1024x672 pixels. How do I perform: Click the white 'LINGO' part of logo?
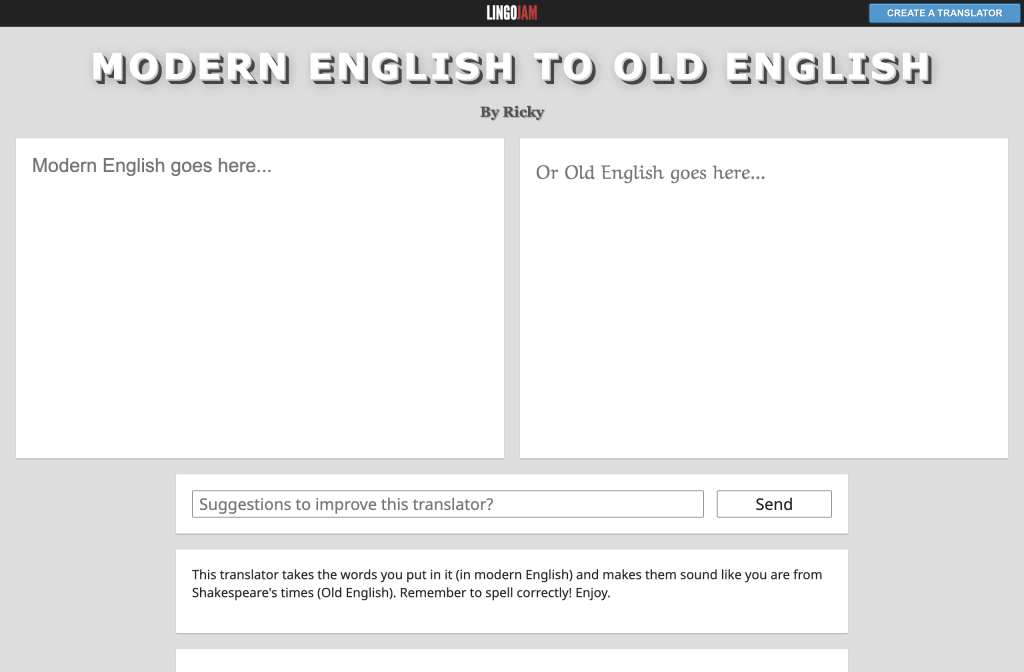coord(501,13)
